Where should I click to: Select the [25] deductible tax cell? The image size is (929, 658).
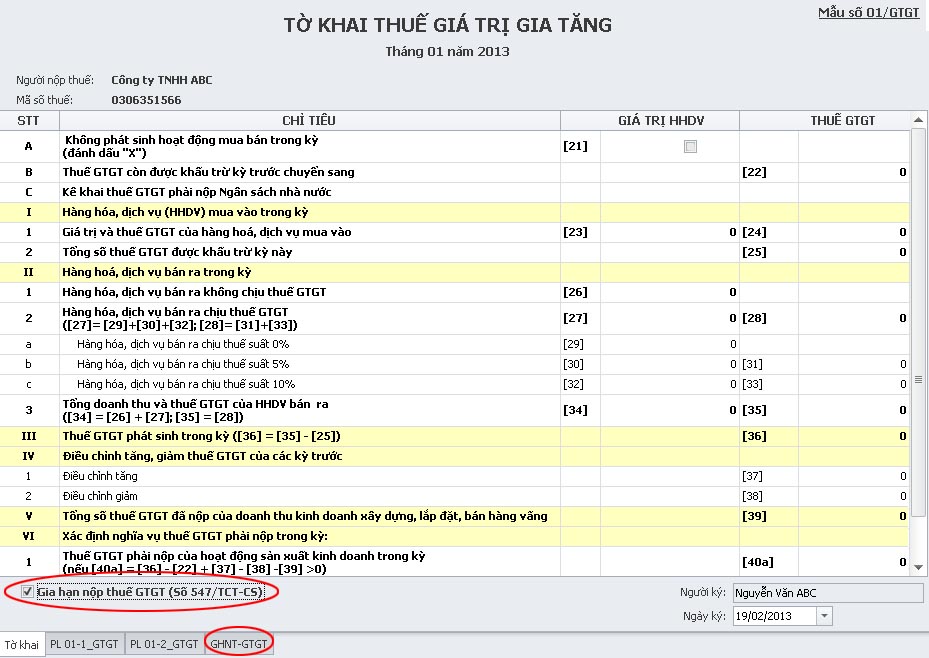point(853,252)
